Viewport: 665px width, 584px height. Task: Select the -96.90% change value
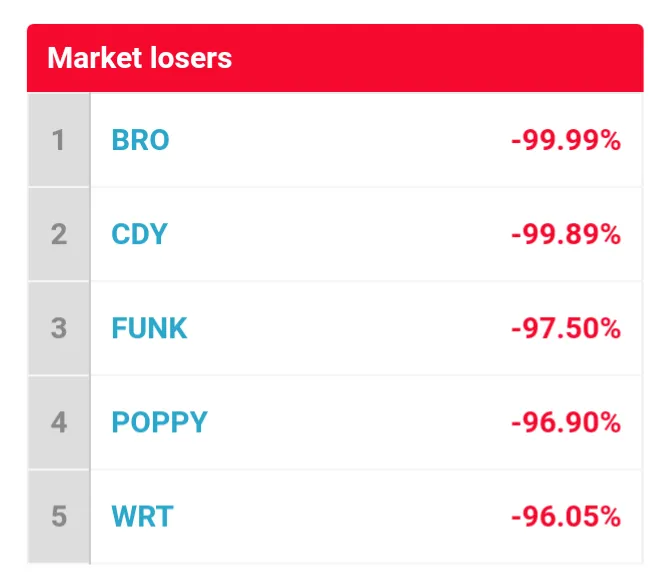pos(566,422)
